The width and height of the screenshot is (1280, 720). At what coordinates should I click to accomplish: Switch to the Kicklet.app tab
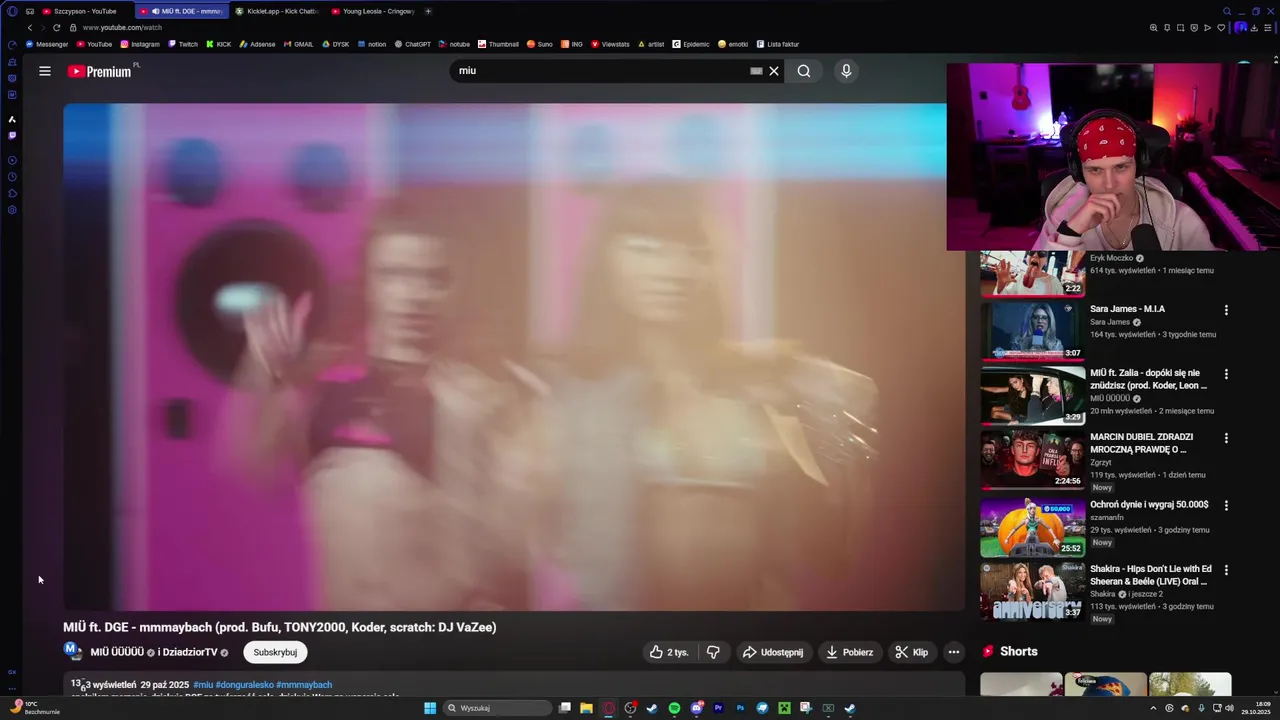click(x=277, y=11)
